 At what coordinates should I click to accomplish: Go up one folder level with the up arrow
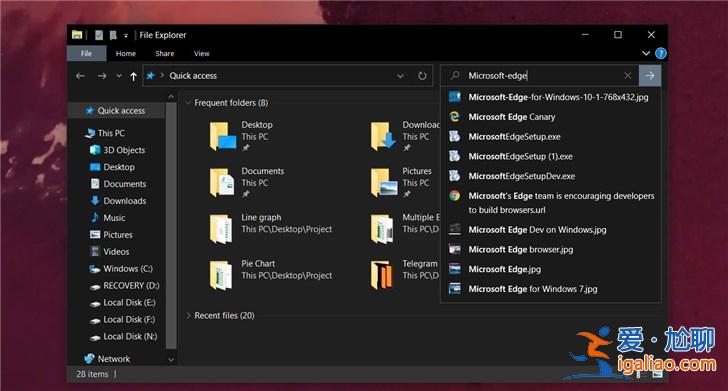click(x=134, y=76)
